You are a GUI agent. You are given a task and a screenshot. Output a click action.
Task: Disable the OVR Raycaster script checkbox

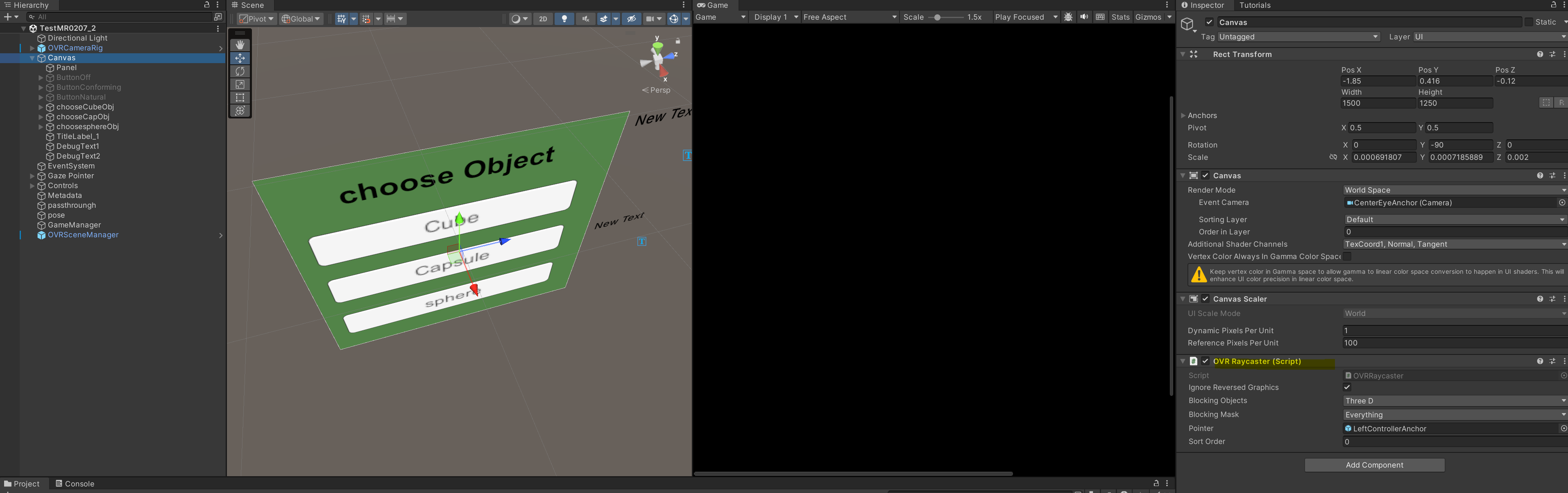[x=1205, y=361]
